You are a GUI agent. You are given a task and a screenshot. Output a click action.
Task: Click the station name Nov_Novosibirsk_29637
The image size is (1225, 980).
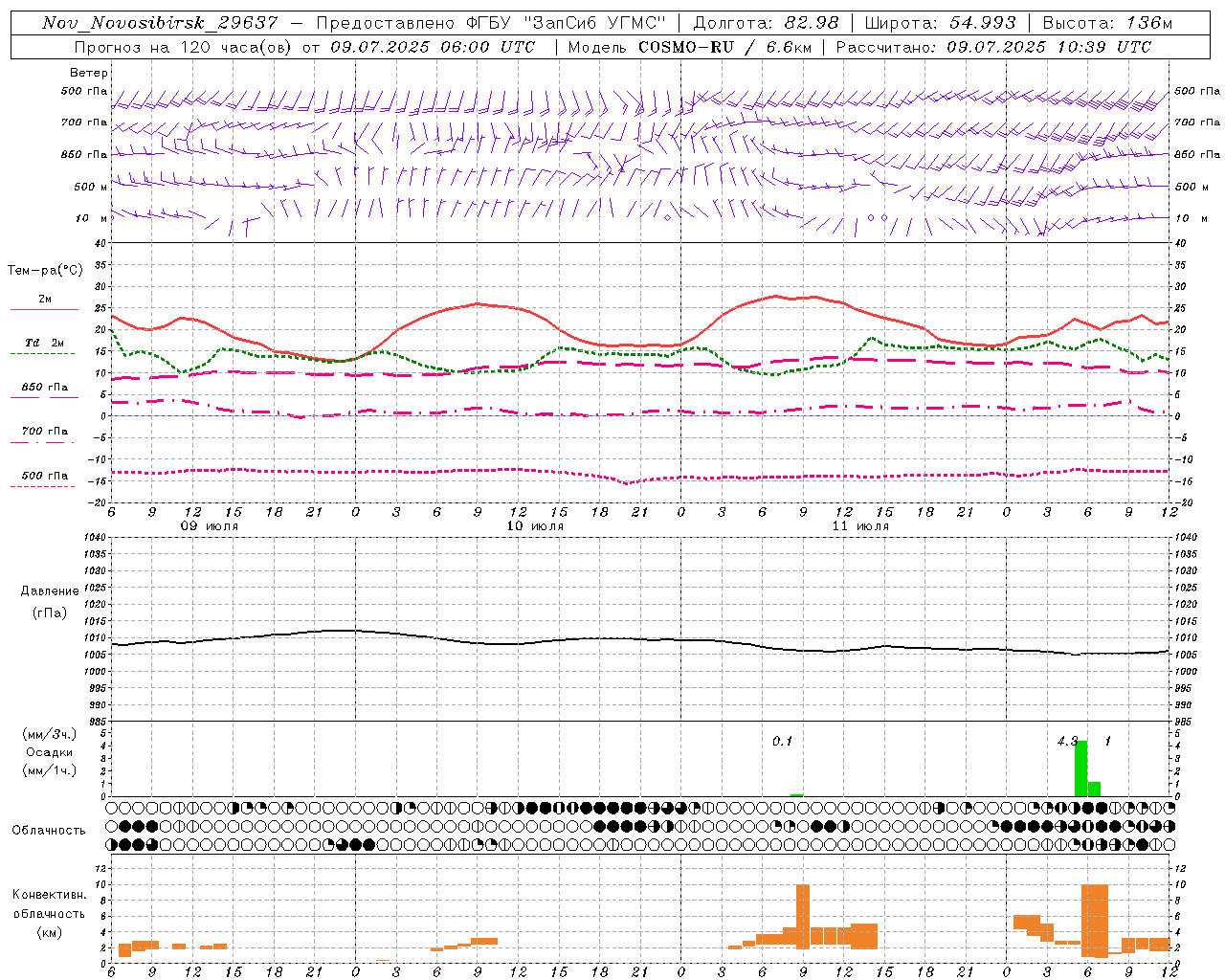point(160,23)
